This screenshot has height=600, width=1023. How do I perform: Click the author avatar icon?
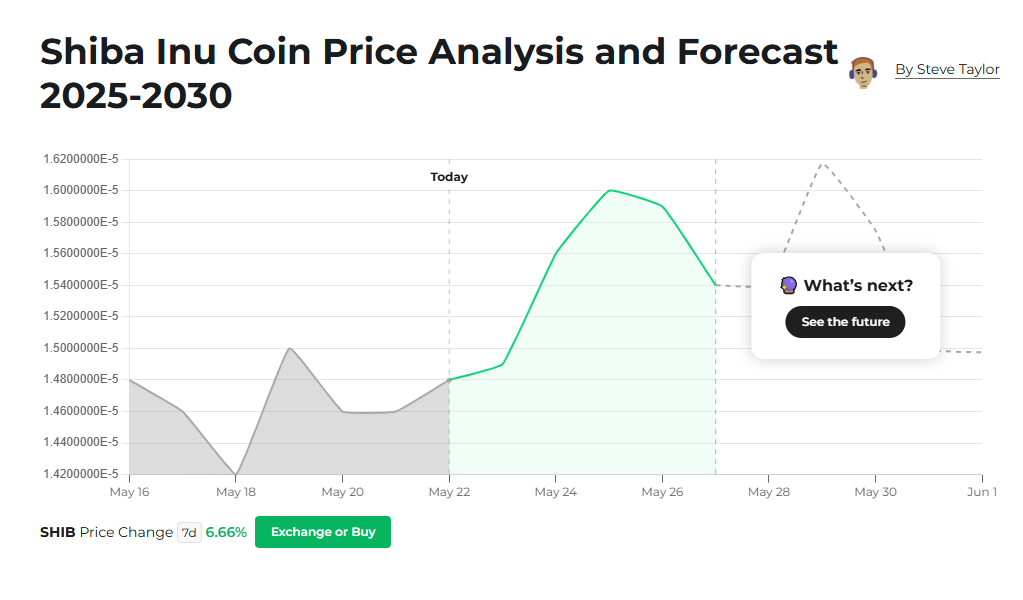point(862,71)
